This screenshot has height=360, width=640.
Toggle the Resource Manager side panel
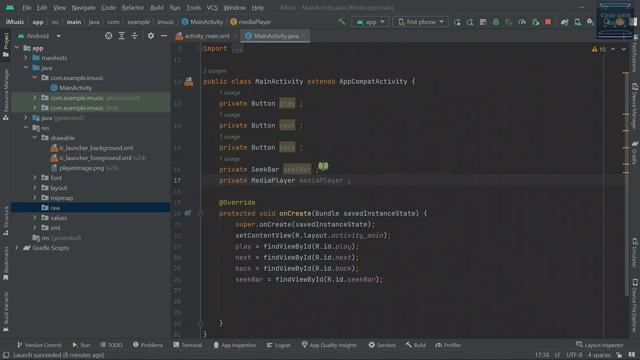pos(6,95)
